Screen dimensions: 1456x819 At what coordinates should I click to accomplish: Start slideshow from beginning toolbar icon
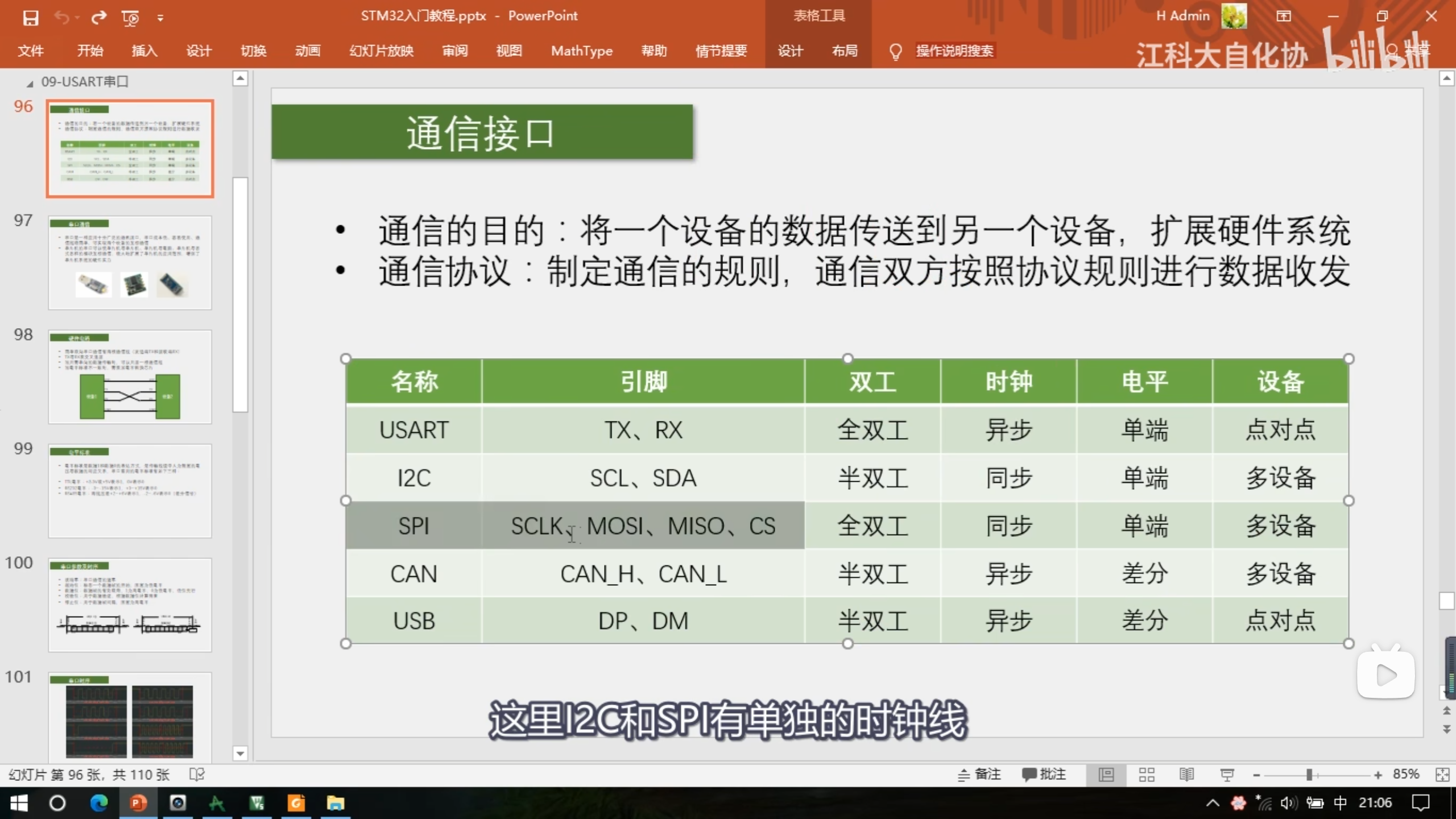(130, 18)
